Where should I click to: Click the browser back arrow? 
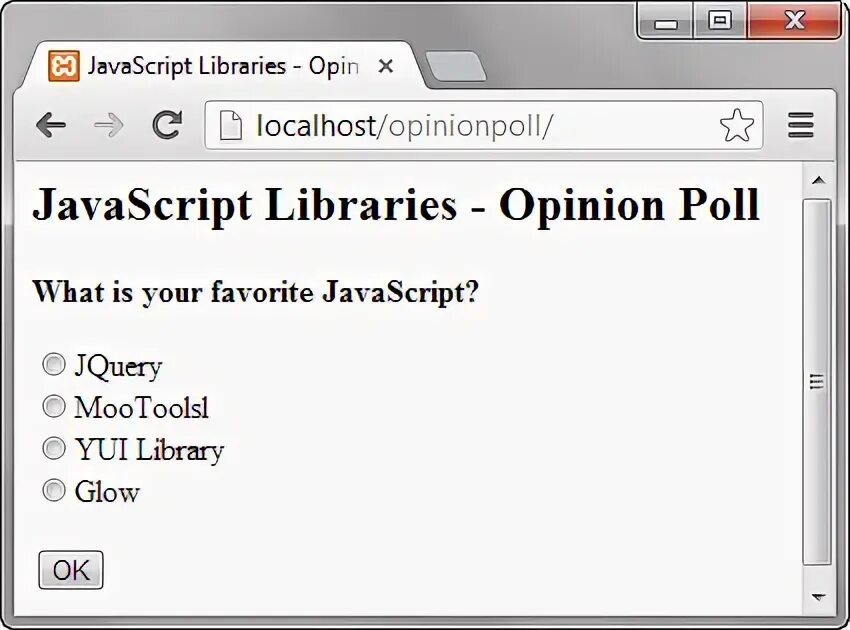(50, 125)
